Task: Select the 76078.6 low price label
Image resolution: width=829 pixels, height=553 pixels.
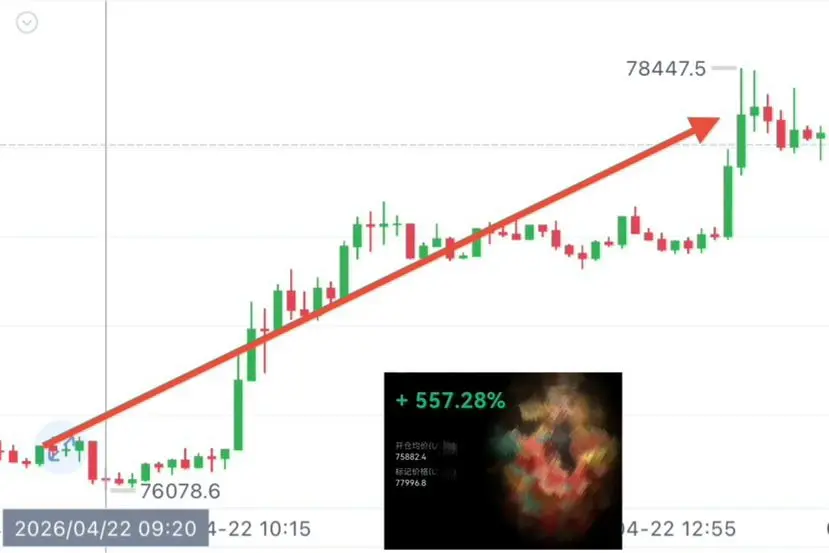Action: pyautogui.click(x=180, y=491)
